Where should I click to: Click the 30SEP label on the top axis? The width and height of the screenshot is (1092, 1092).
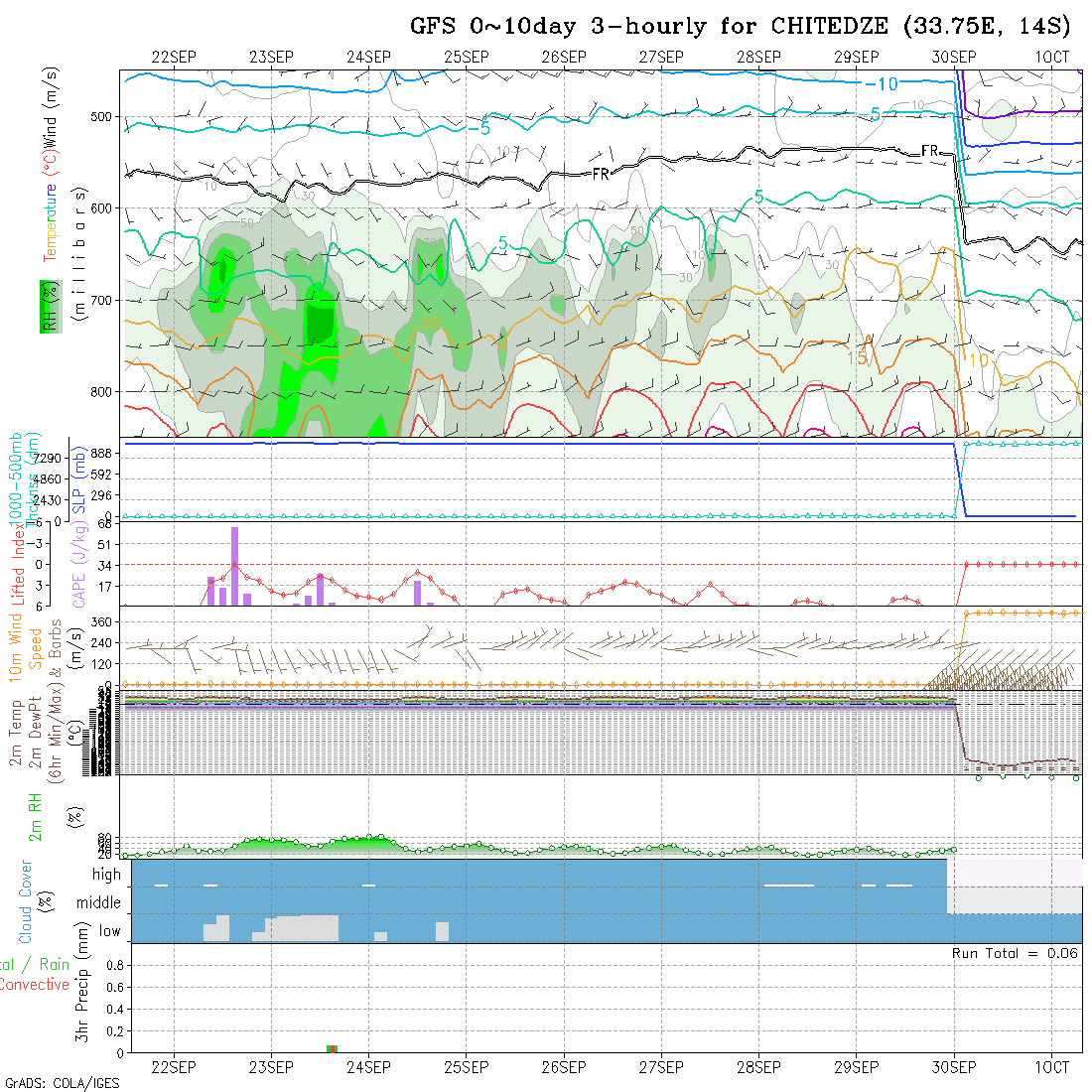(953, 57)
